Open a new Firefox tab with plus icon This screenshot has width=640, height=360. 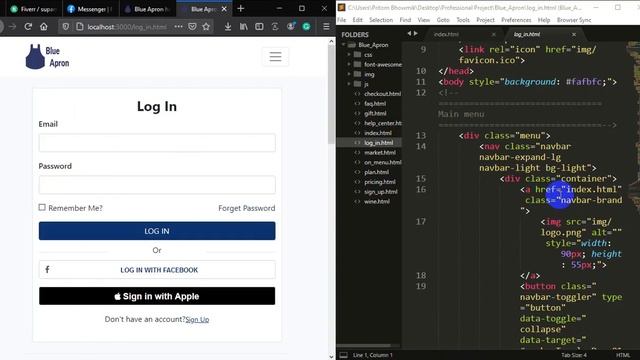click(x=240, y=9)
